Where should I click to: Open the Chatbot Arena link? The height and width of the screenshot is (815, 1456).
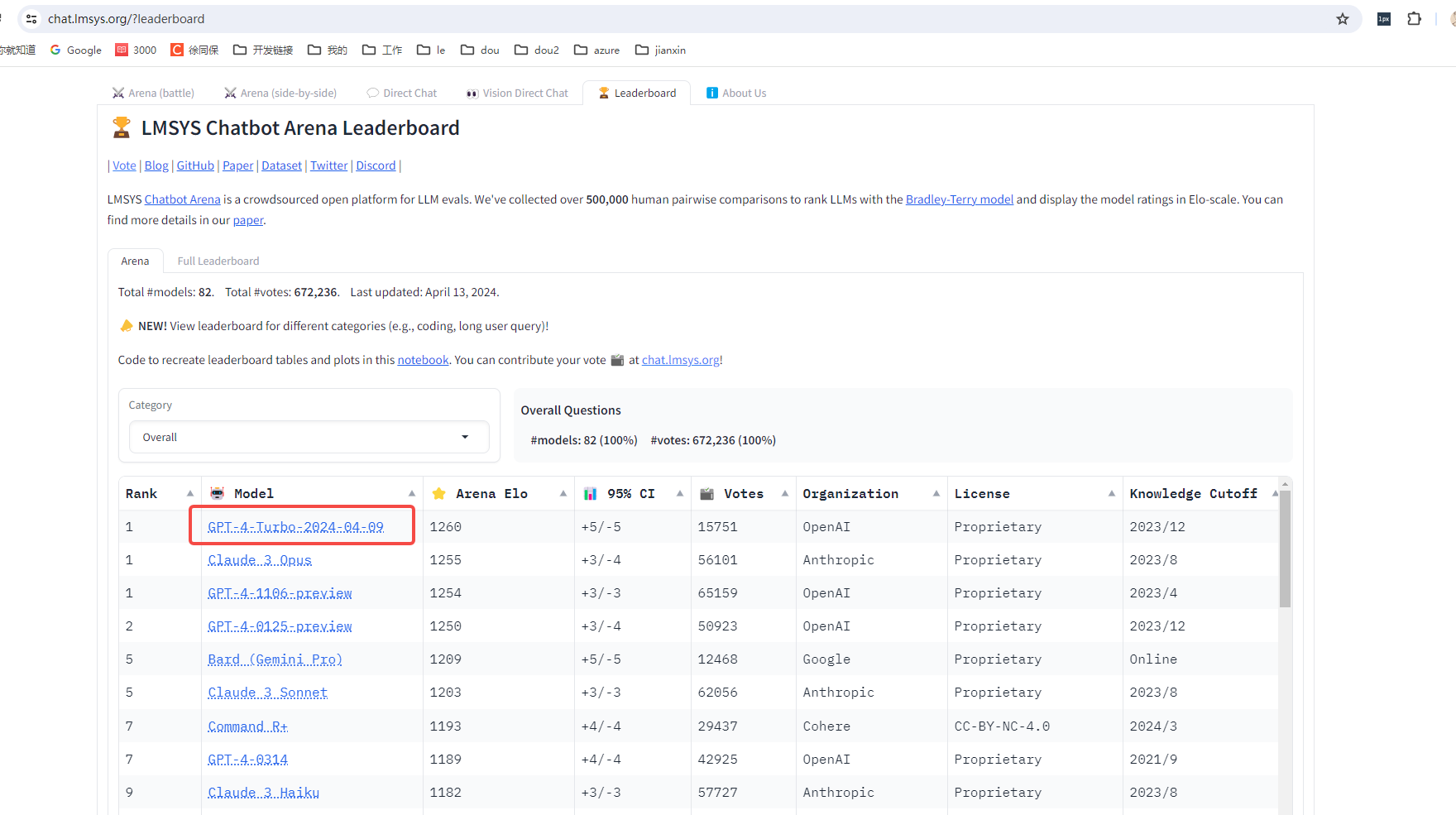(183, 199)
